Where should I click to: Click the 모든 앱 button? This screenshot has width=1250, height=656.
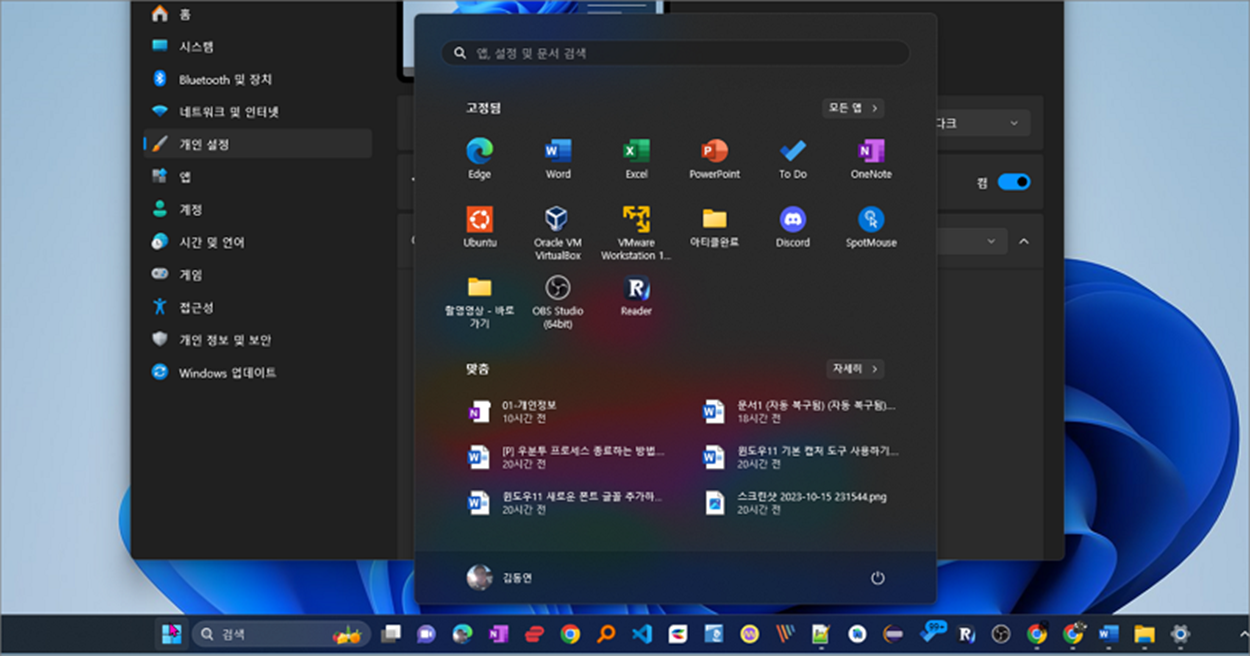853,108
